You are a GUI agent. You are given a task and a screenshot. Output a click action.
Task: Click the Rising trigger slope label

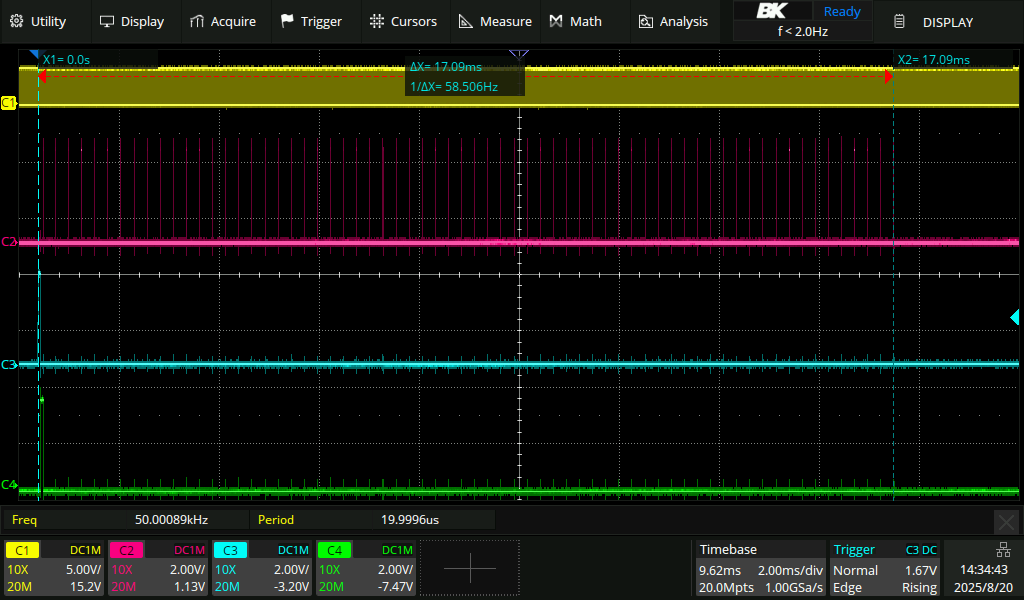920,587
